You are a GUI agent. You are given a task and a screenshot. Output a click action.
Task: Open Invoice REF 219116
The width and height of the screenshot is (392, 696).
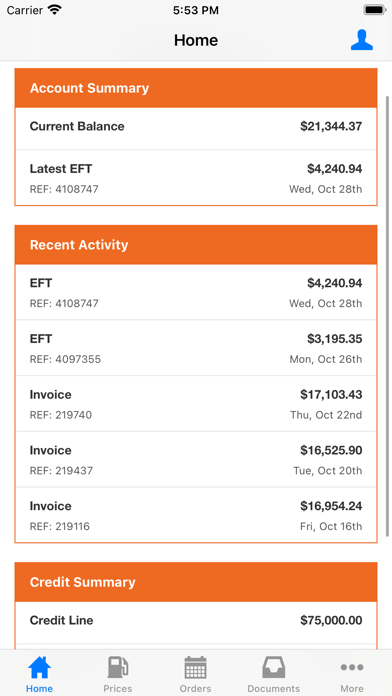[x=196, y=515]
